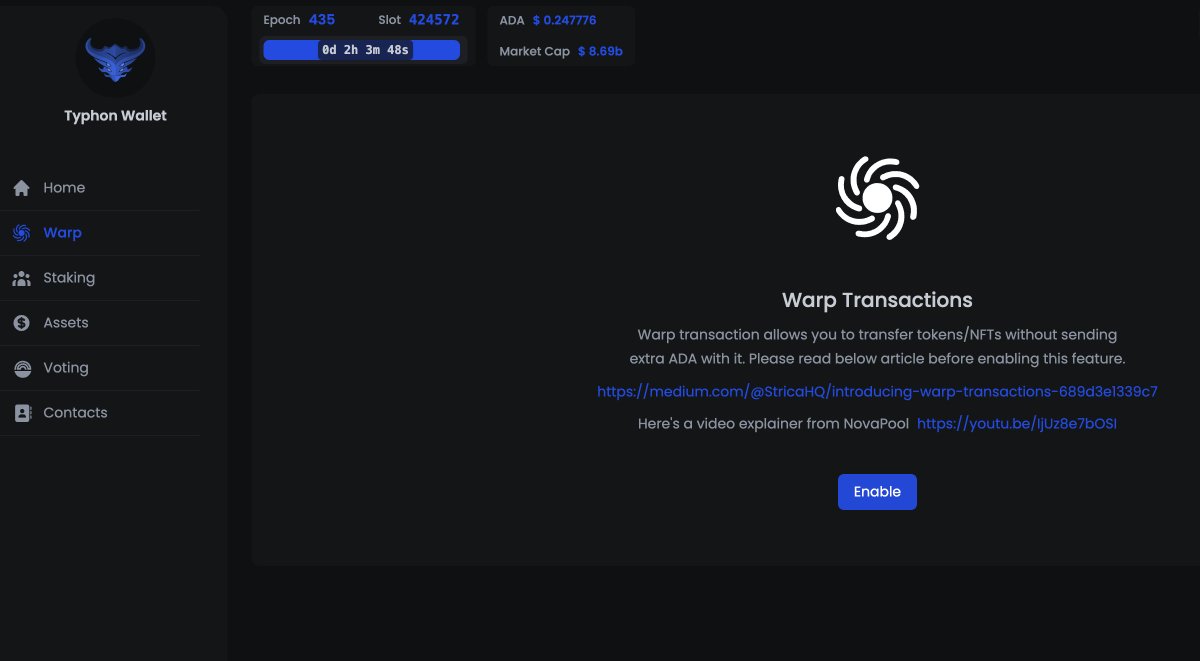Open the medium.com Warp article link

pyautogui.click(x=877, y=392)
